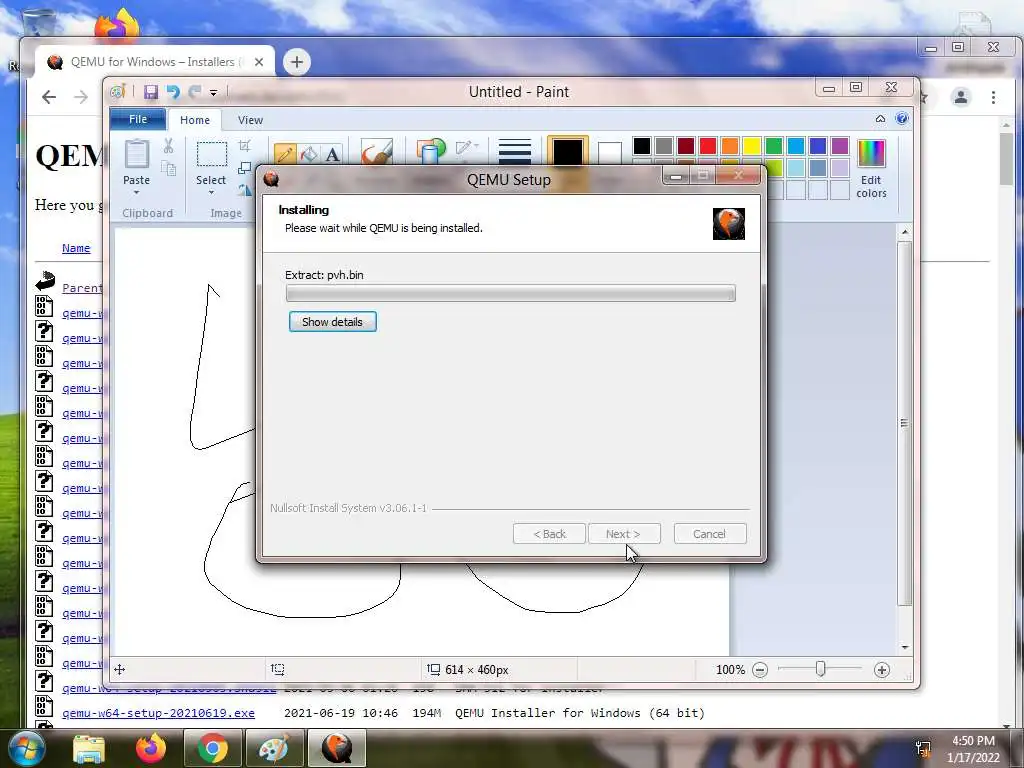The width and height of the screenshot is (1024, 768).
Task: Click the Resize icon in Image group
Action: click(x=245, y=168)
